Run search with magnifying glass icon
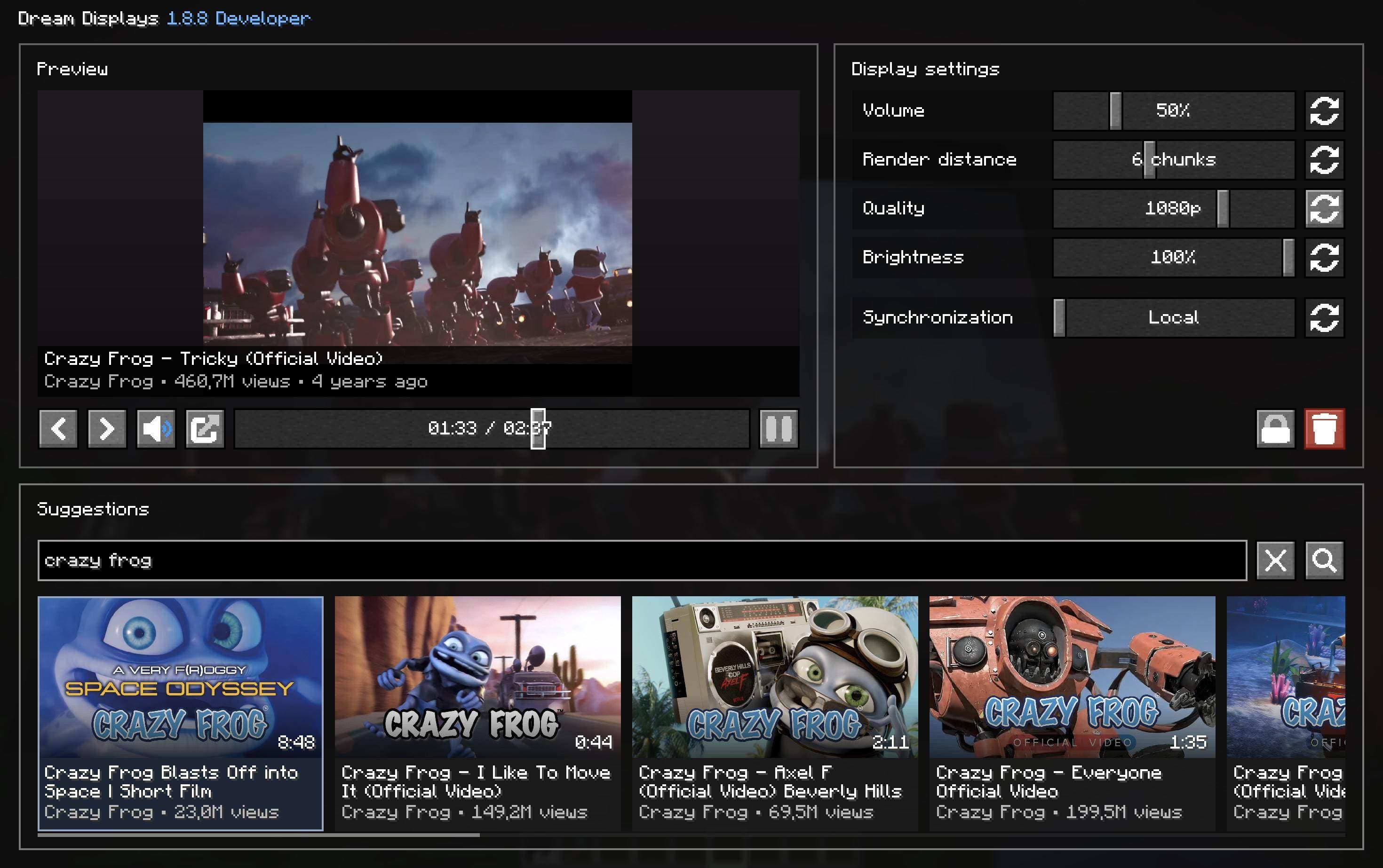This screenshot has height=868, width=1383. pos(1324,560)
